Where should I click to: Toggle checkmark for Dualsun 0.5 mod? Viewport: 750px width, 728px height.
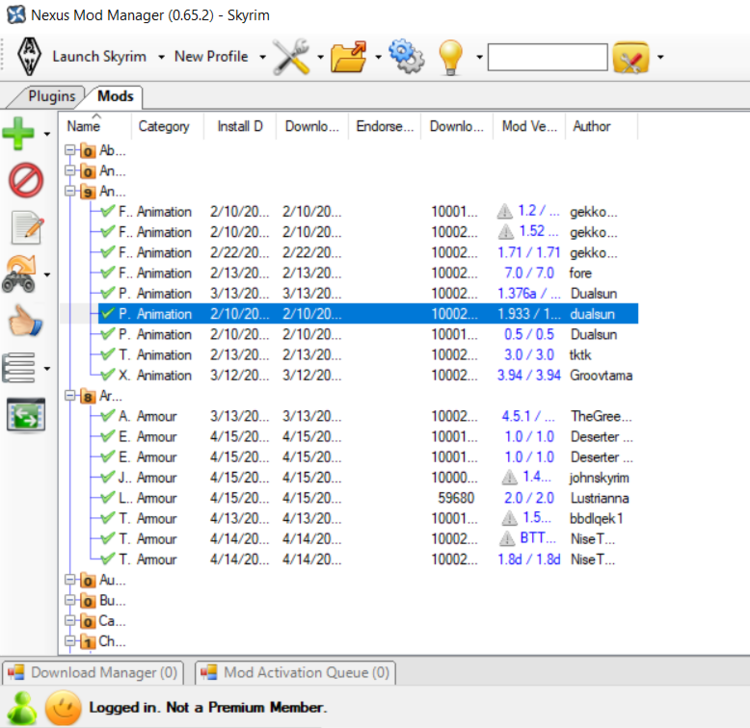click(x=108, y=333)
